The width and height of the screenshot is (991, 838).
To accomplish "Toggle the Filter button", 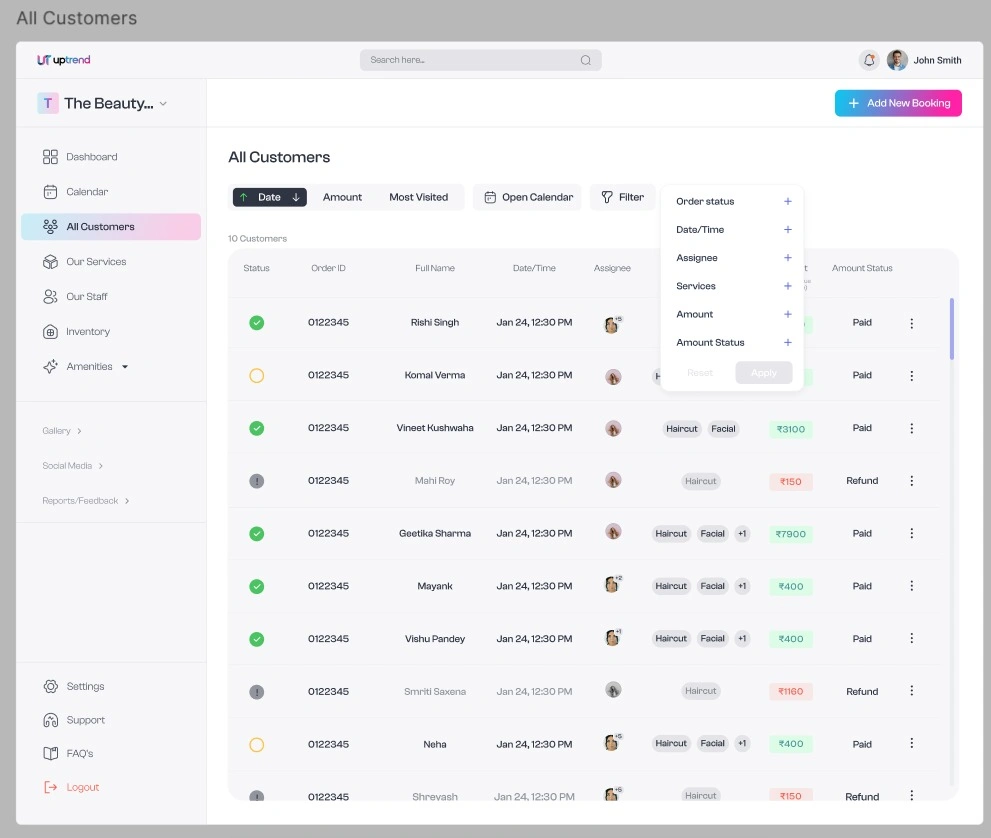I will tap(623, 197).
